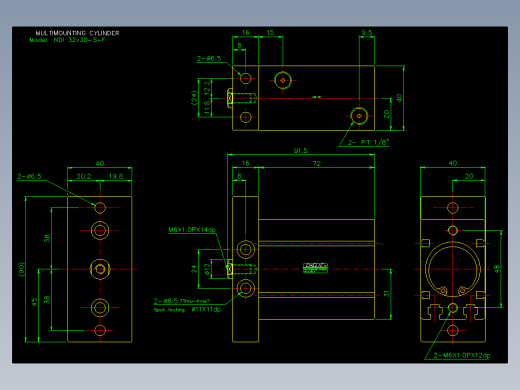The height and width of the screenshot is (390, 520).
Task: Select the M6X1.0PX14dp thread callout
Action: pyautogui.click(x=192, y=230)
